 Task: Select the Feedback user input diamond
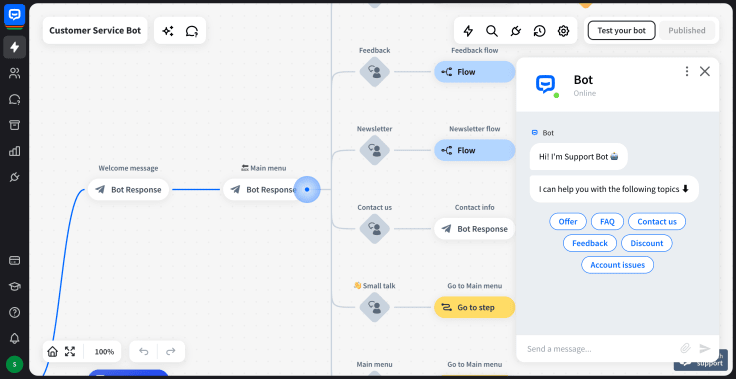point(375,72)
